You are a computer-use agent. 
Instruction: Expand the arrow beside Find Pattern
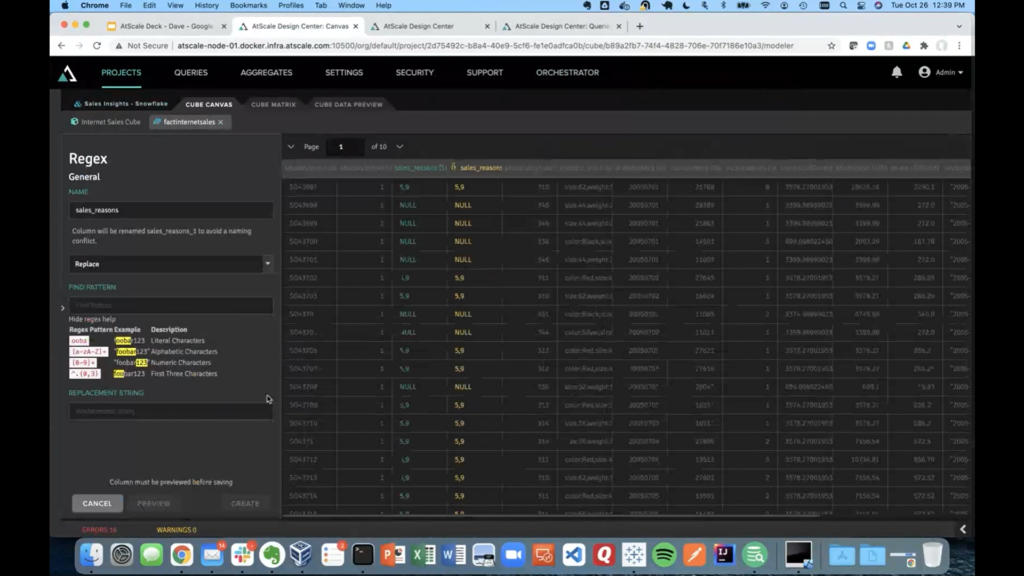(63, 308)
